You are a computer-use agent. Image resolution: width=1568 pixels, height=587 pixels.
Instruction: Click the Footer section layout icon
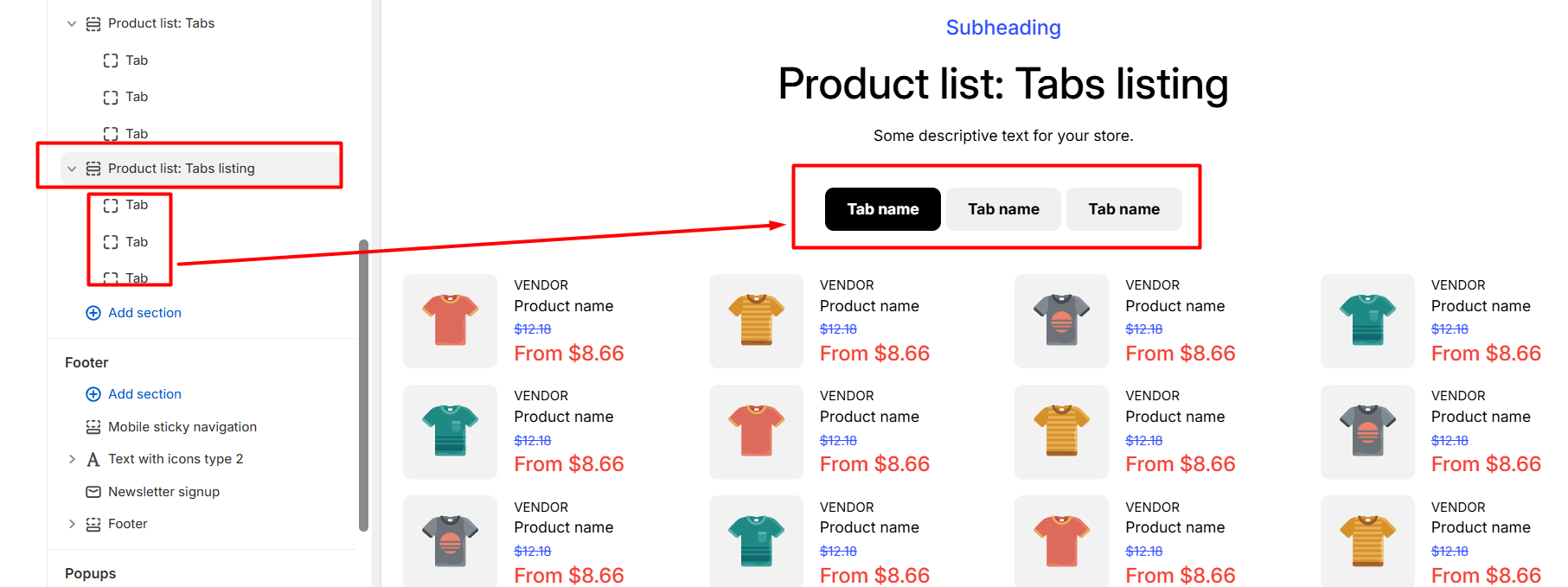tap(93, 524)
